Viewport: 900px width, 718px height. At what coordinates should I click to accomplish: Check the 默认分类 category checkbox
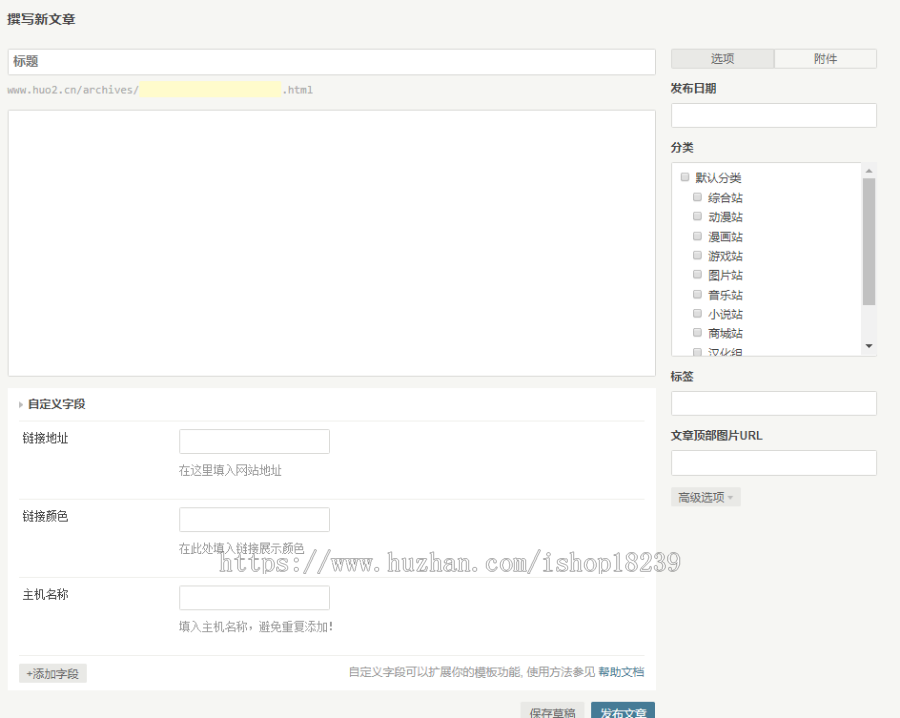click(685, 177)
